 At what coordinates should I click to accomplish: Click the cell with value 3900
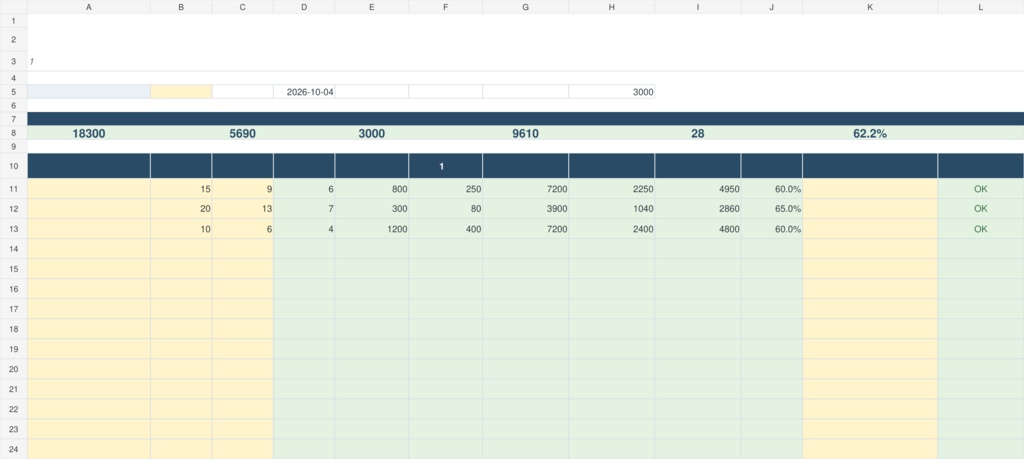point(526,209)
